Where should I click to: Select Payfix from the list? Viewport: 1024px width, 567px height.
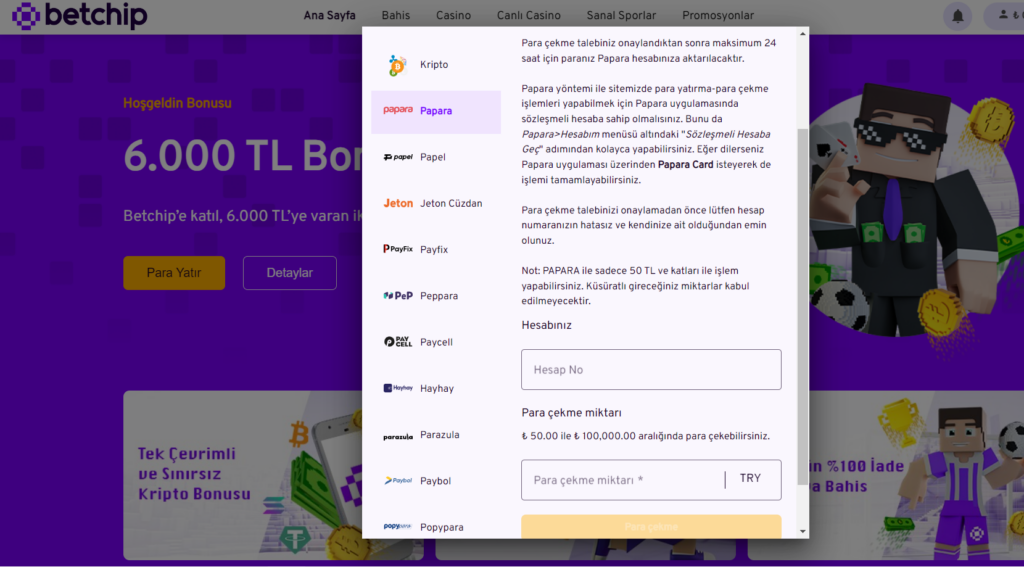(436, 250)
